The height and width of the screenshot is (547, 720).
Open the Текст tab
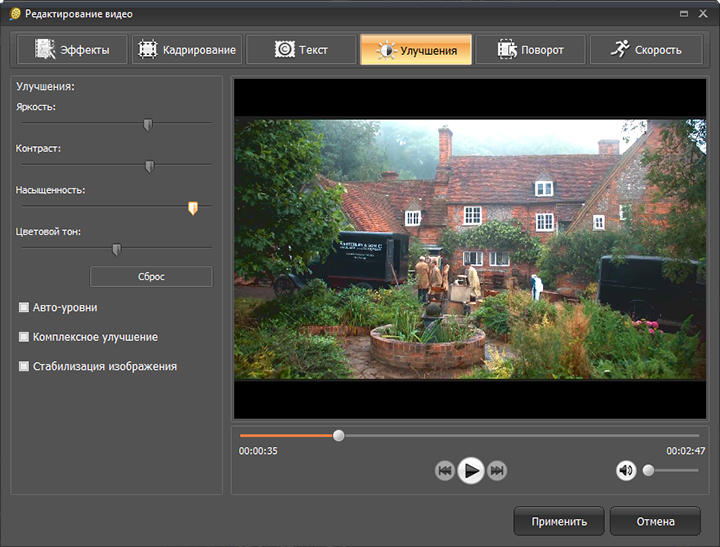point(301,50)
